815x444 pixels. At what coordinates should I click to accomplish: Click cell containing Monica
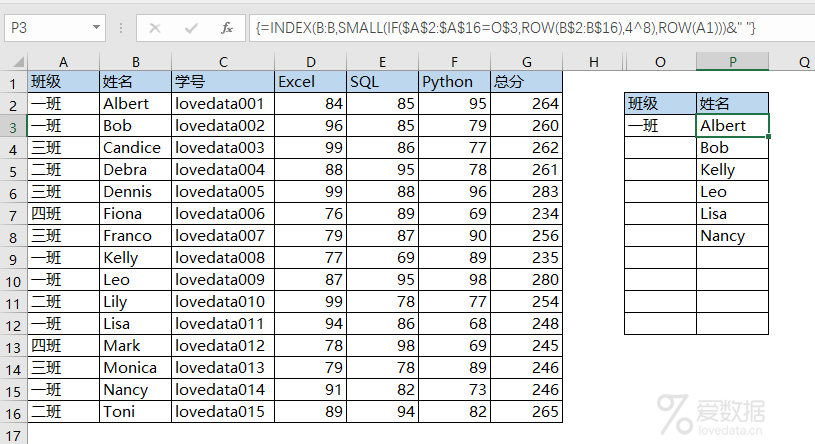pyautogui.click(x=136, y=368)
